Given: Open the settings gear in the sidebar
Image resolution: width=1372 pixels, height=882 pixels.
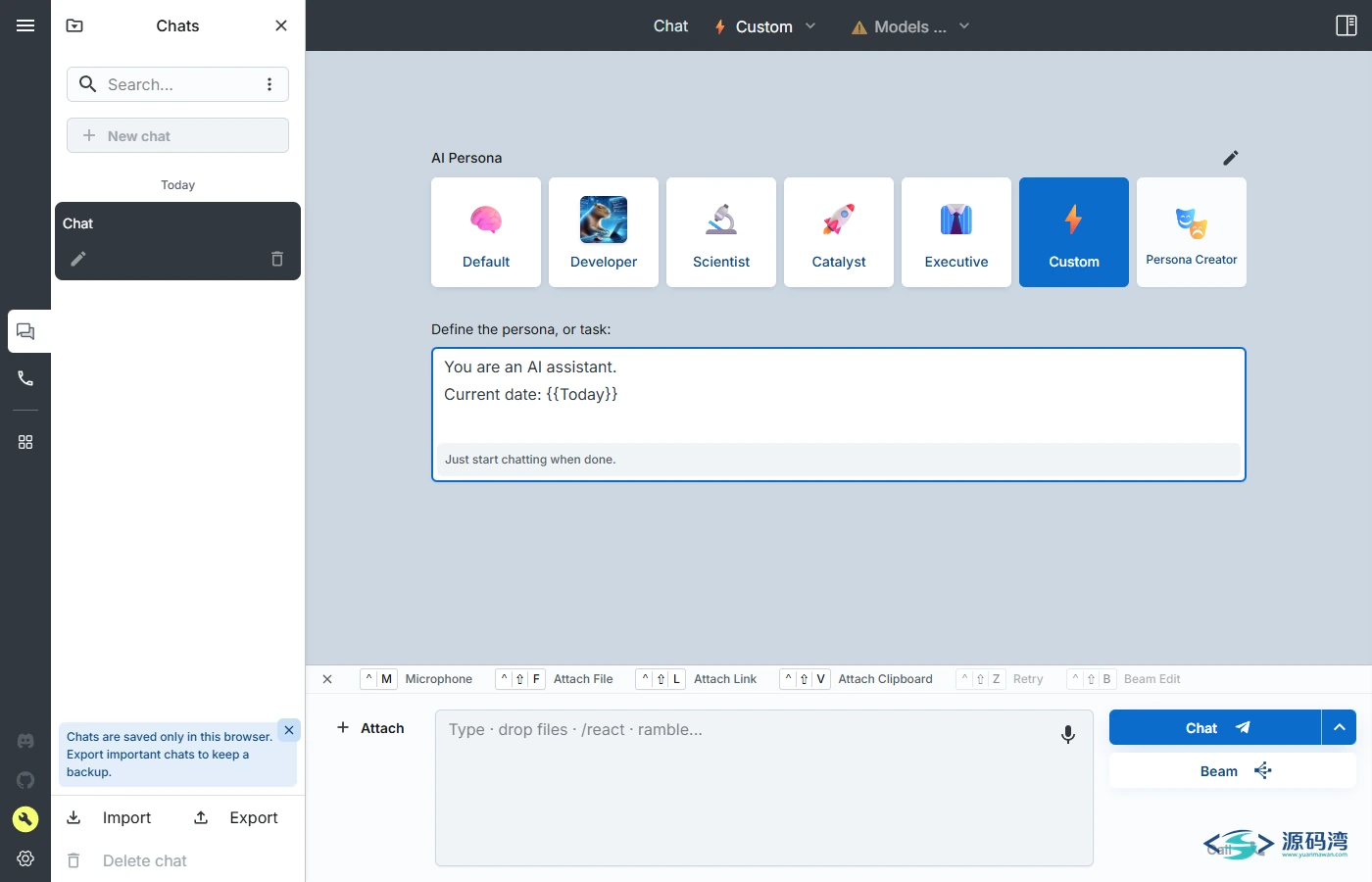Looking at the screenshot, I should click(25, 858).
